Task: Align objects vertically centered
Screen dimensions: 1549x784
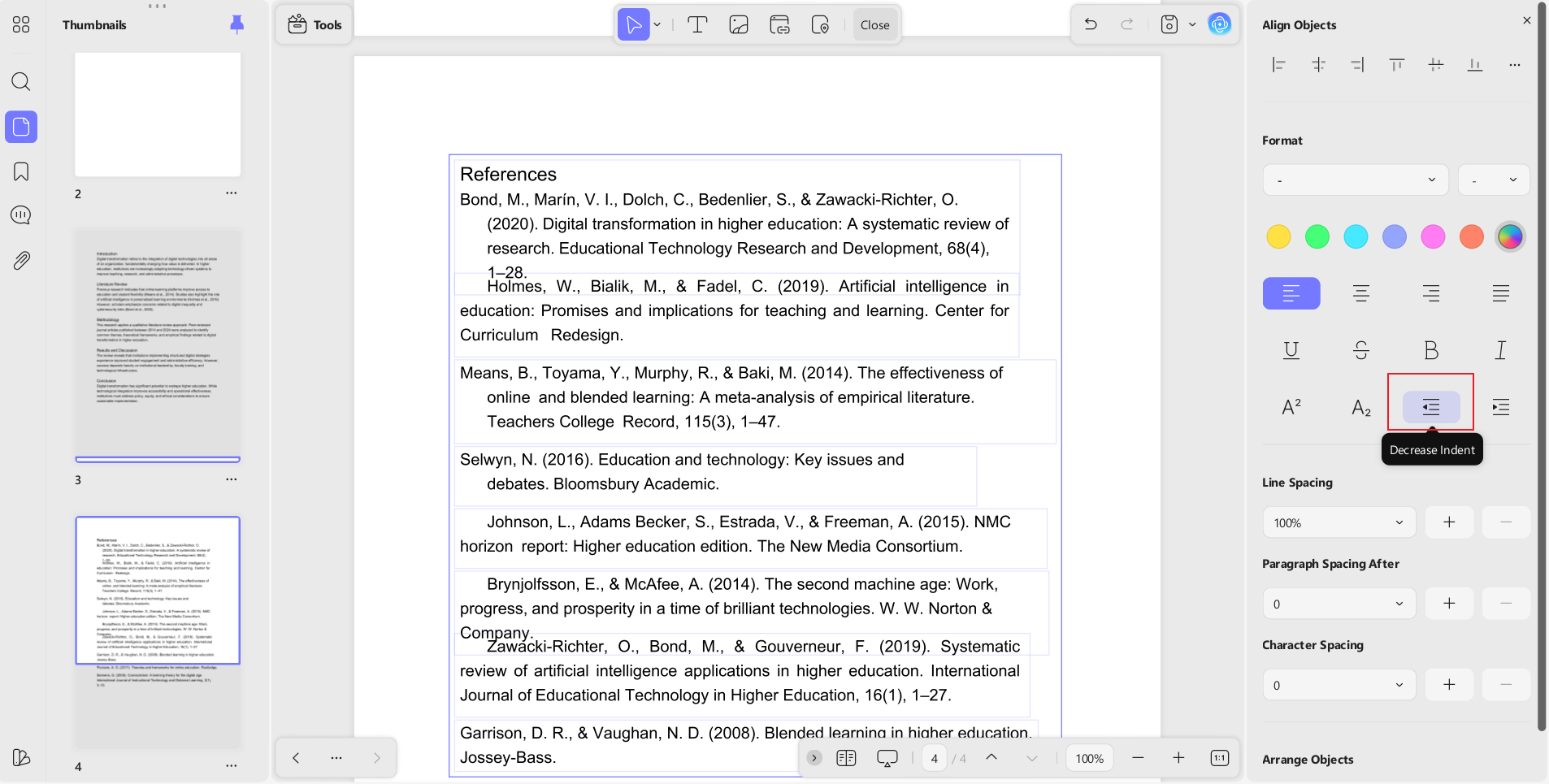Action: click(x=1436, y=65)
